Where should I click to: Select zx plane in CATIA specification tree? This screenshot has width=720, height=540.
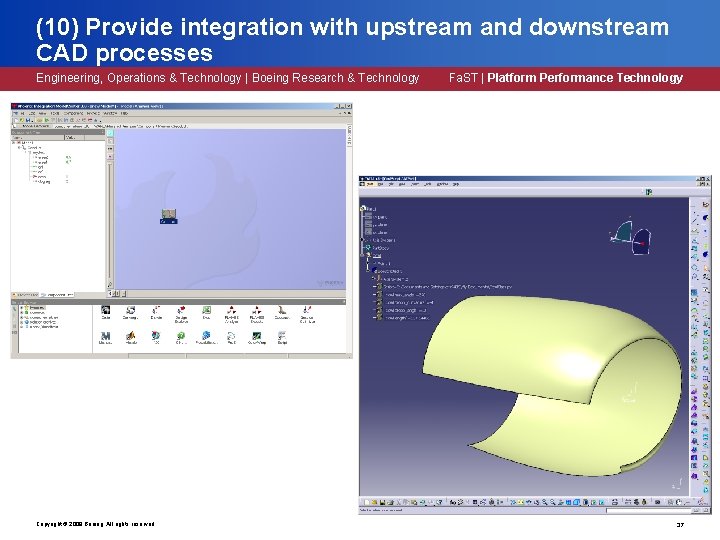[377, 232]
